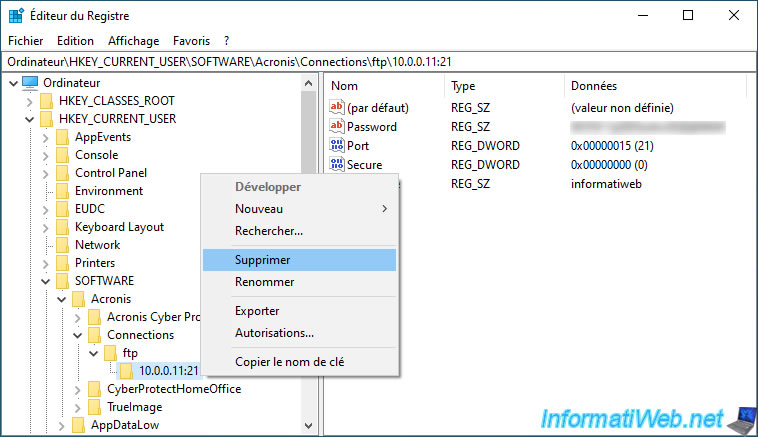Collapse the SOFTWARE key
This screenshot has width=758, height=437.
pos(45,281)
